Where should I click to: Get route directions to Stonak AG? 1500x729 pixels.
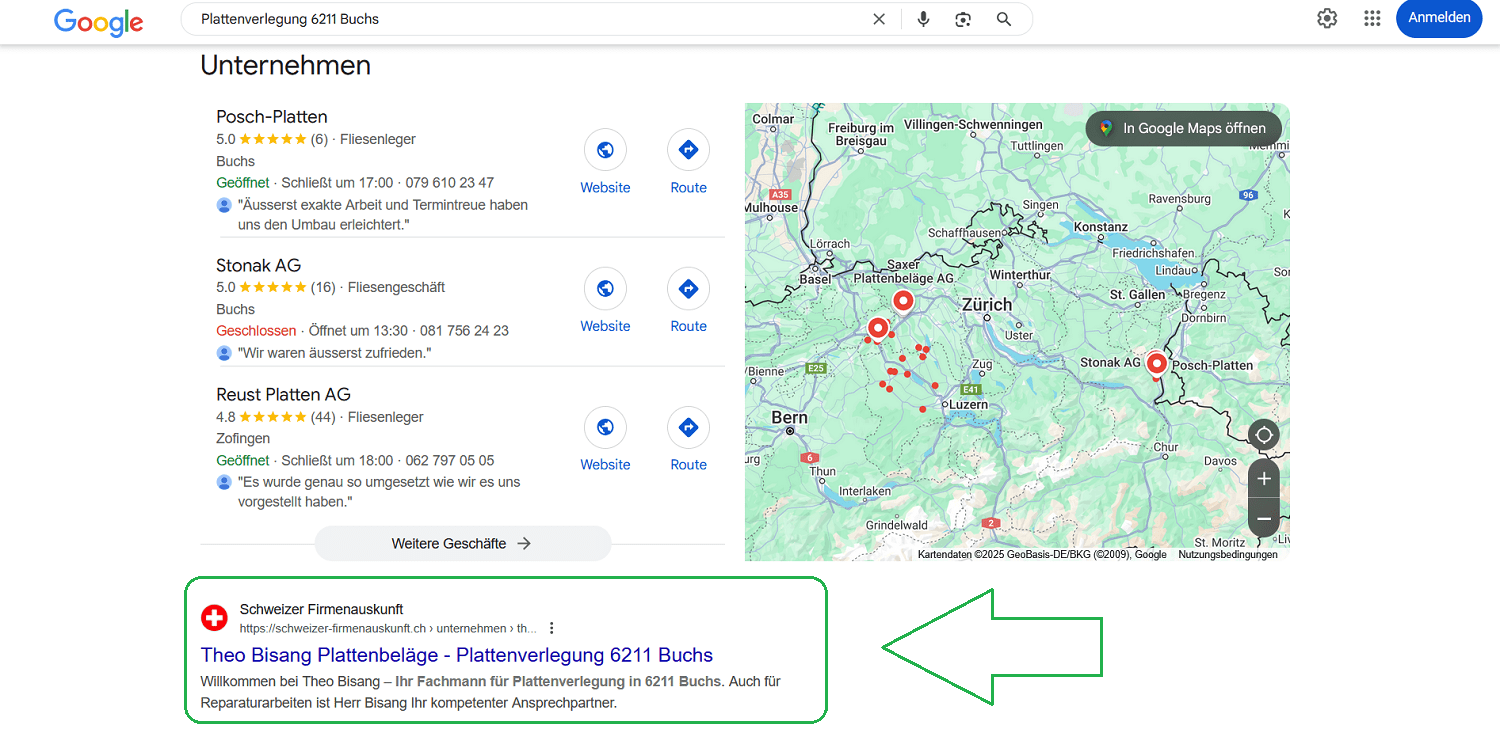[688, 289]
